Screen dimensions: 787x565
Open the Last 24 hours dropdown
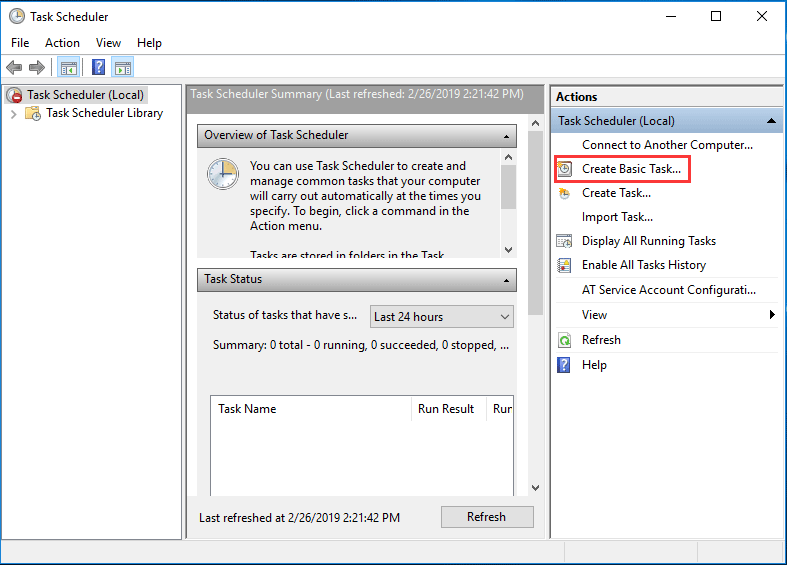(x=442, y=317)
